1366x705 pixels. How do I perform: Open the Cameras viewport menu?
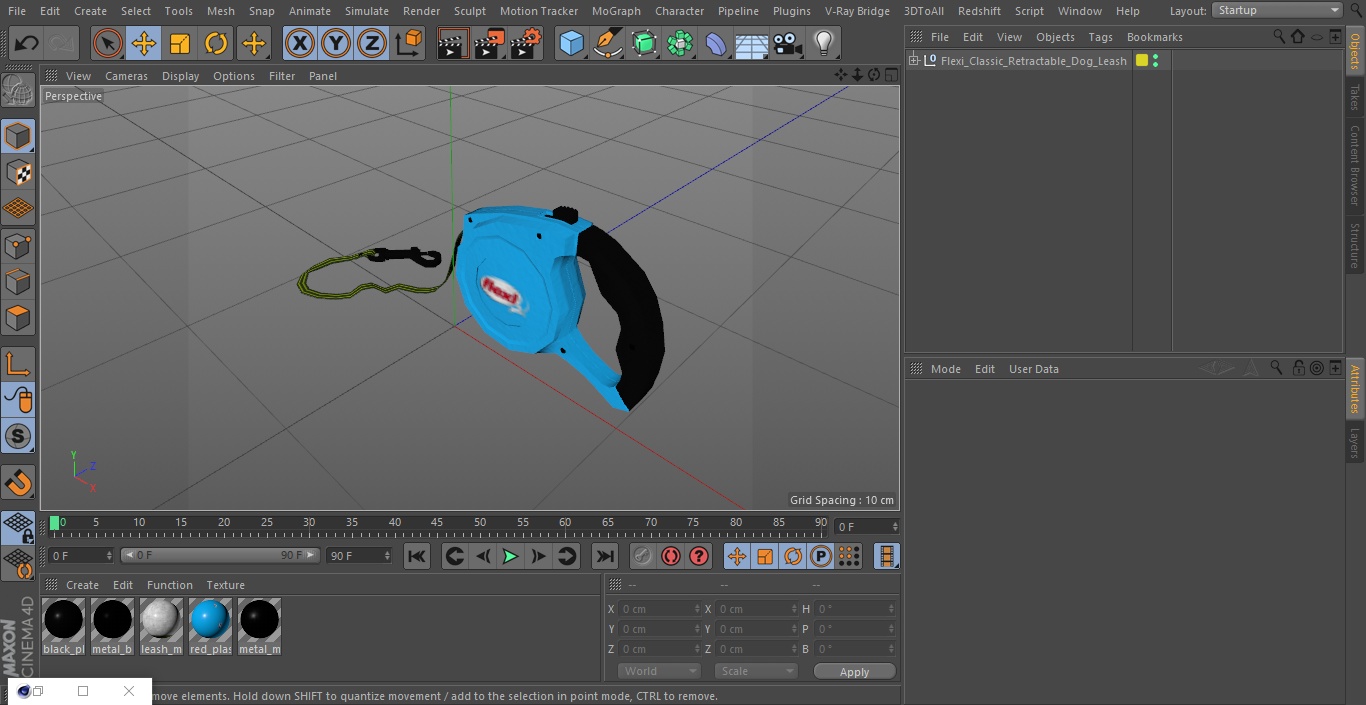coord(126,76)
